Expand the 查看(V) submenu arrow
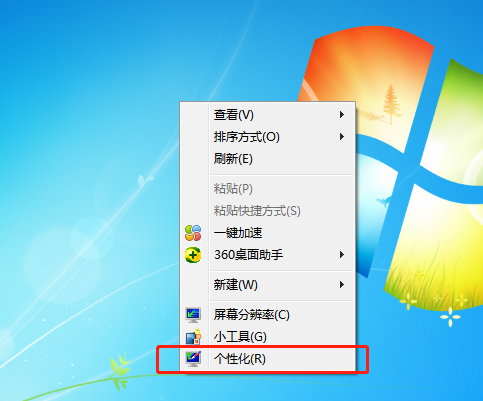Screen dimensions: 483x401 (342, 115)
